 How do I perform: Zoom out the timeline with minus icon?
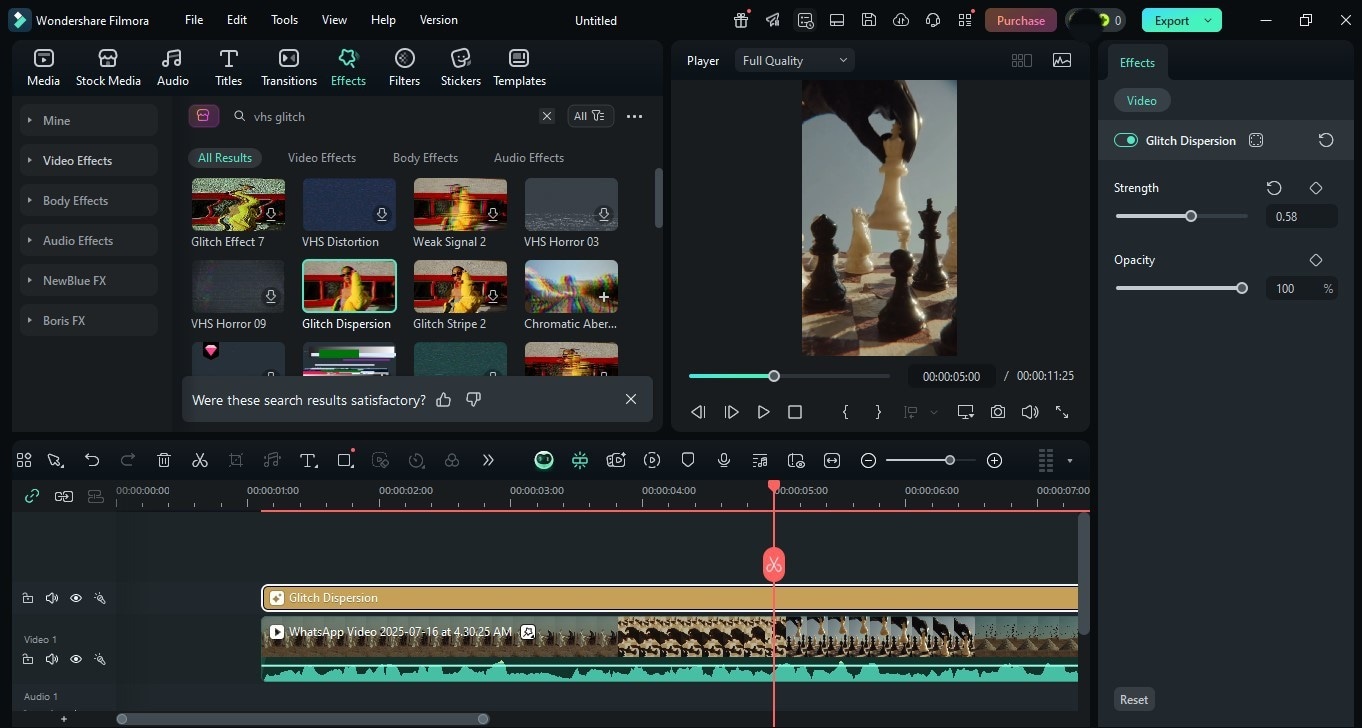(x=868, y=460)
